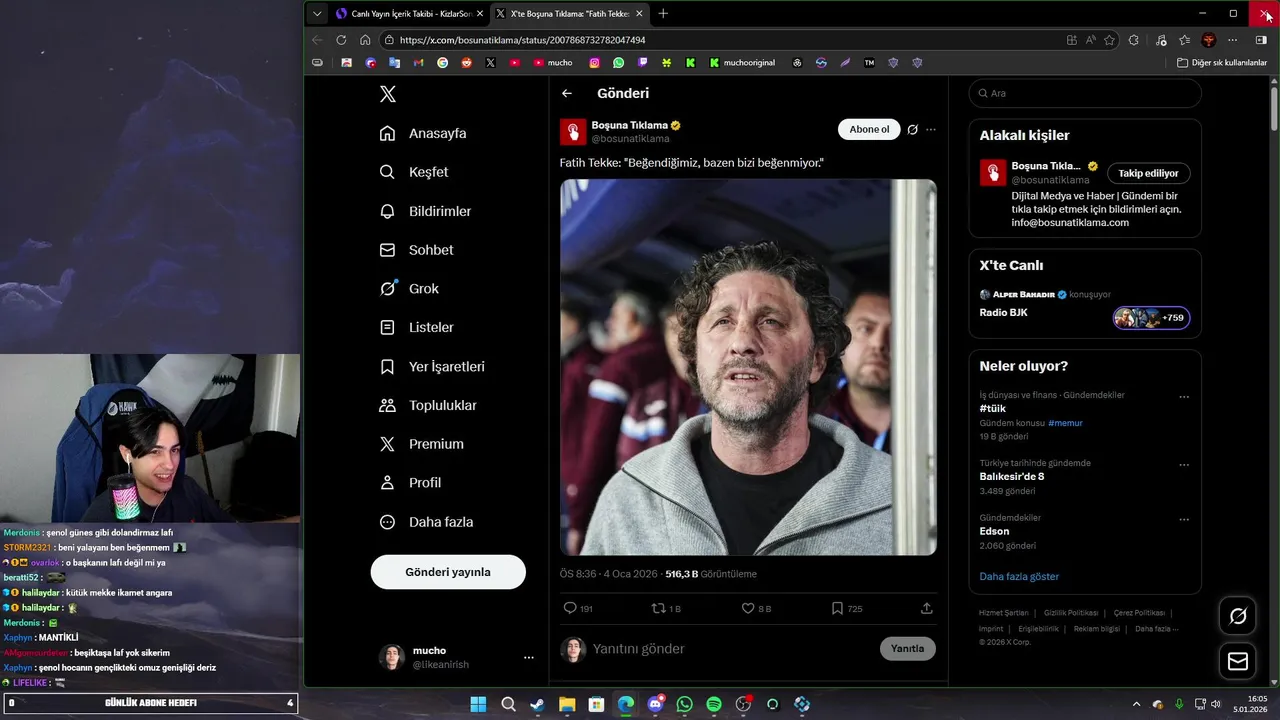Open #memur hashtag link
This screenshot has width=1280, height=720.
[x=1065, y=423]
